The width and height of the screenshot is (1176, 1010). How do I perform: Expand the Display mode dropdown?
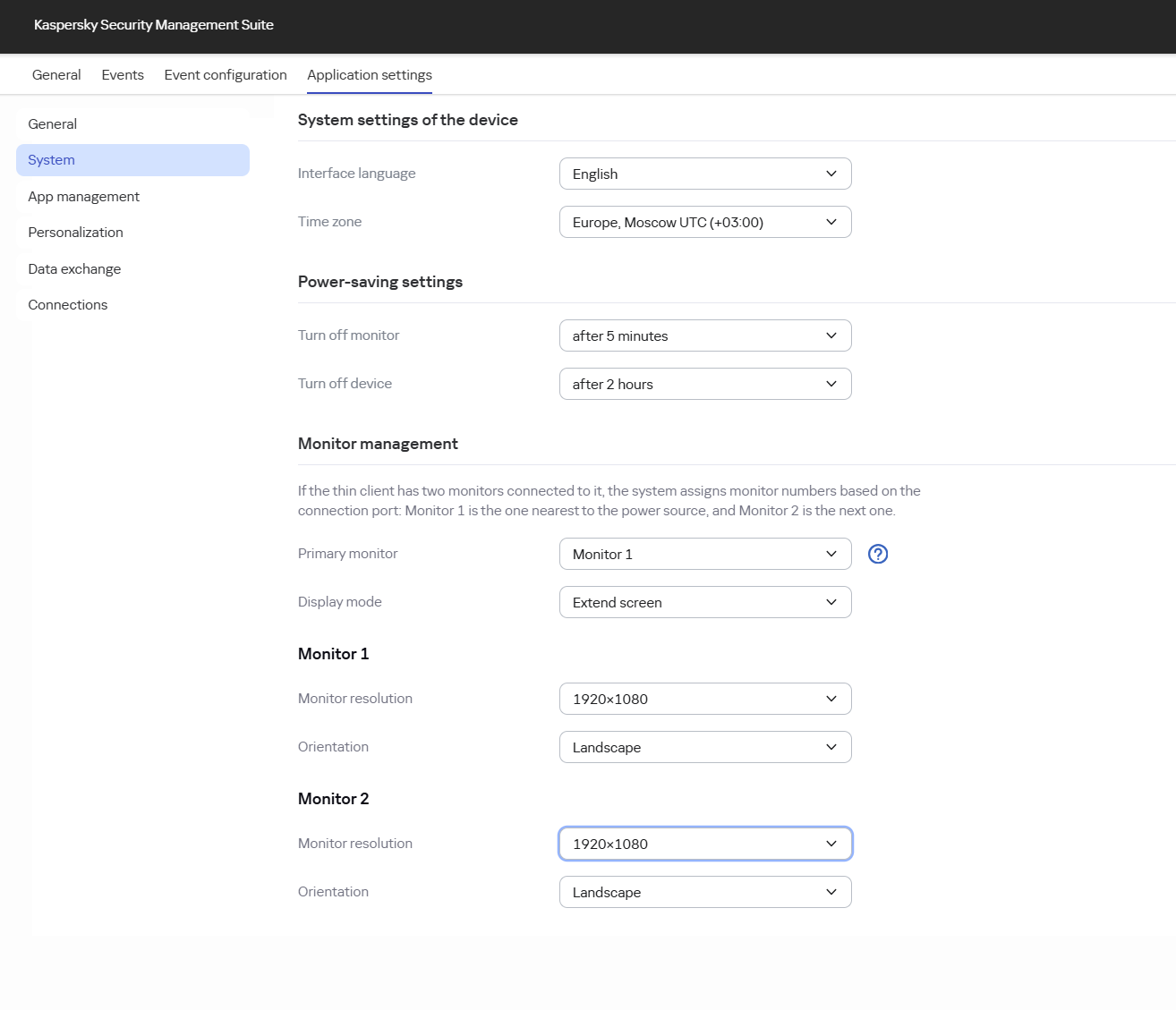click(705, 602)
